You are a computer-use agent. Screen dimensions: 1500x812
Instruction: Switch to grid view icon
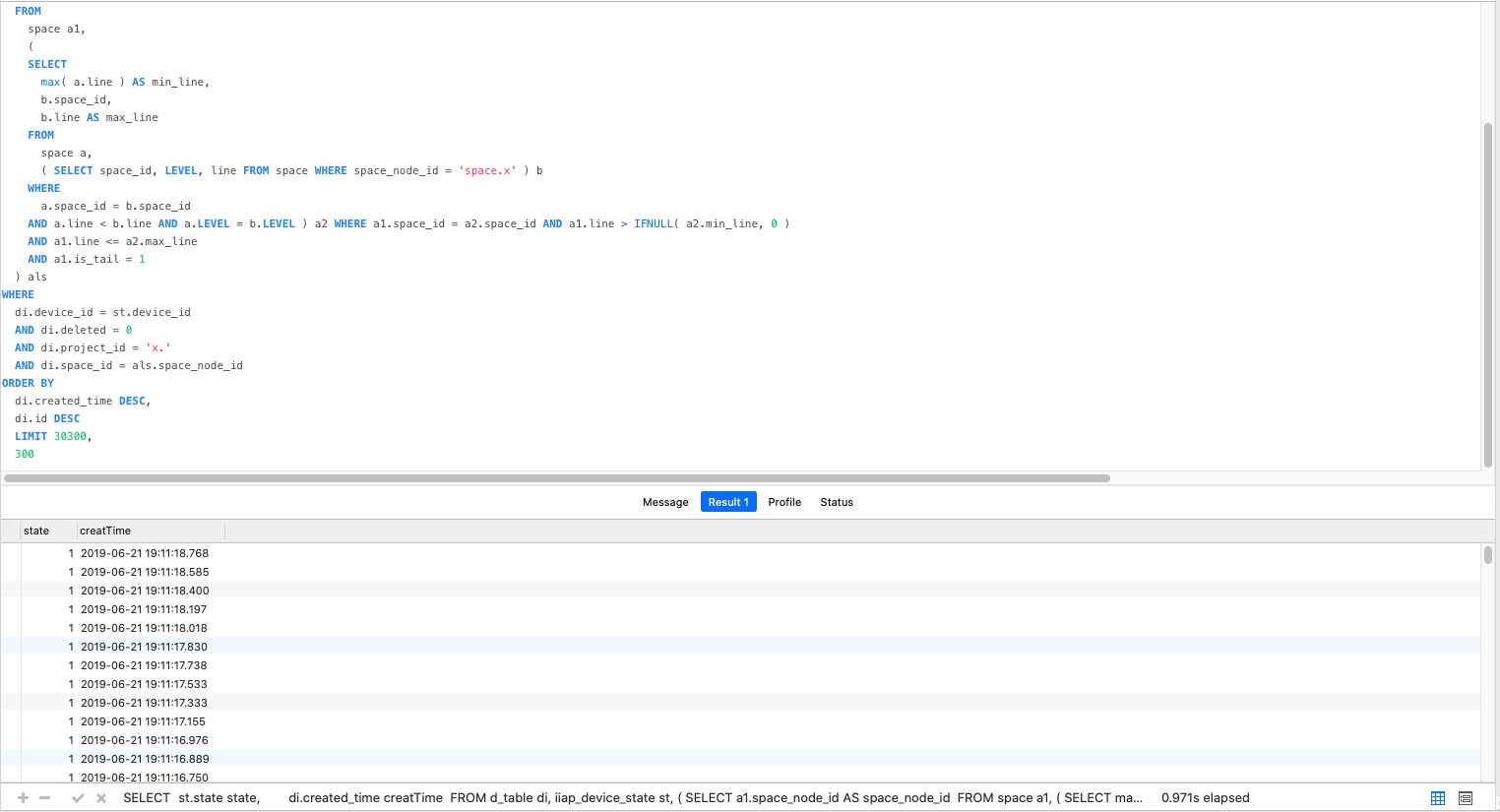(1438, 798)
